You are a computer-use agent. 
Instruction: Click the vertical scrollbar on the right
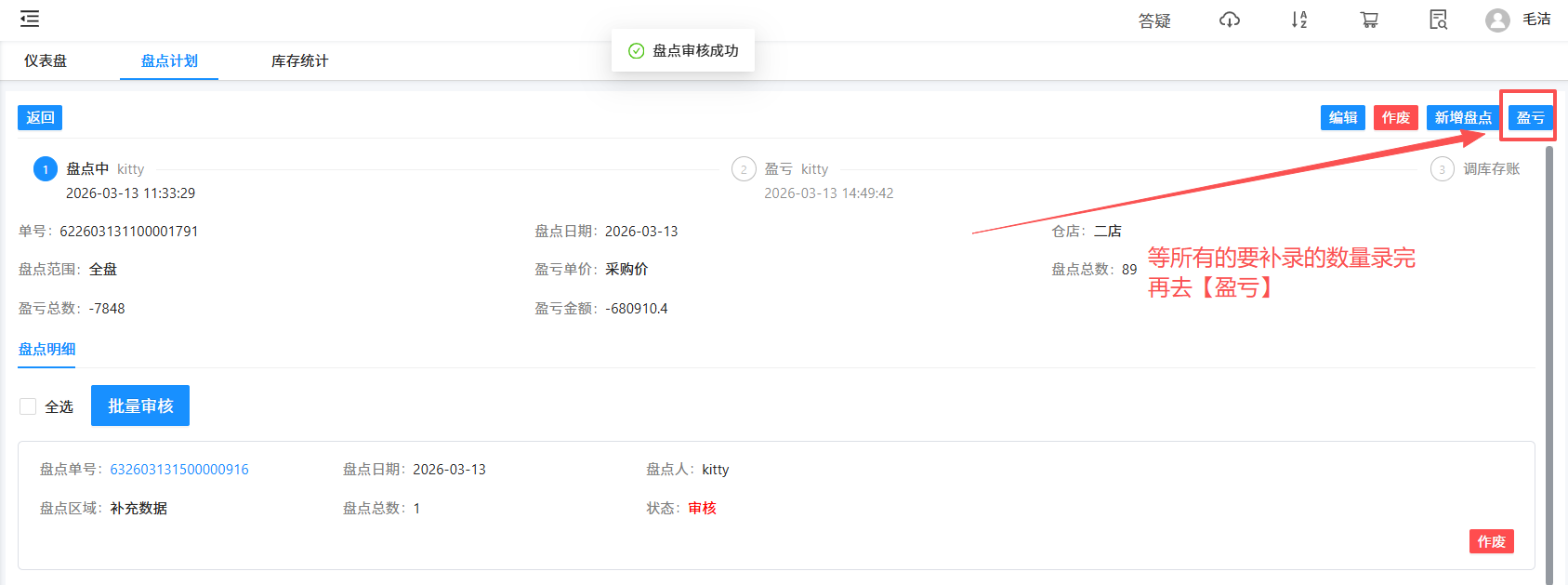pos(1548,363)
